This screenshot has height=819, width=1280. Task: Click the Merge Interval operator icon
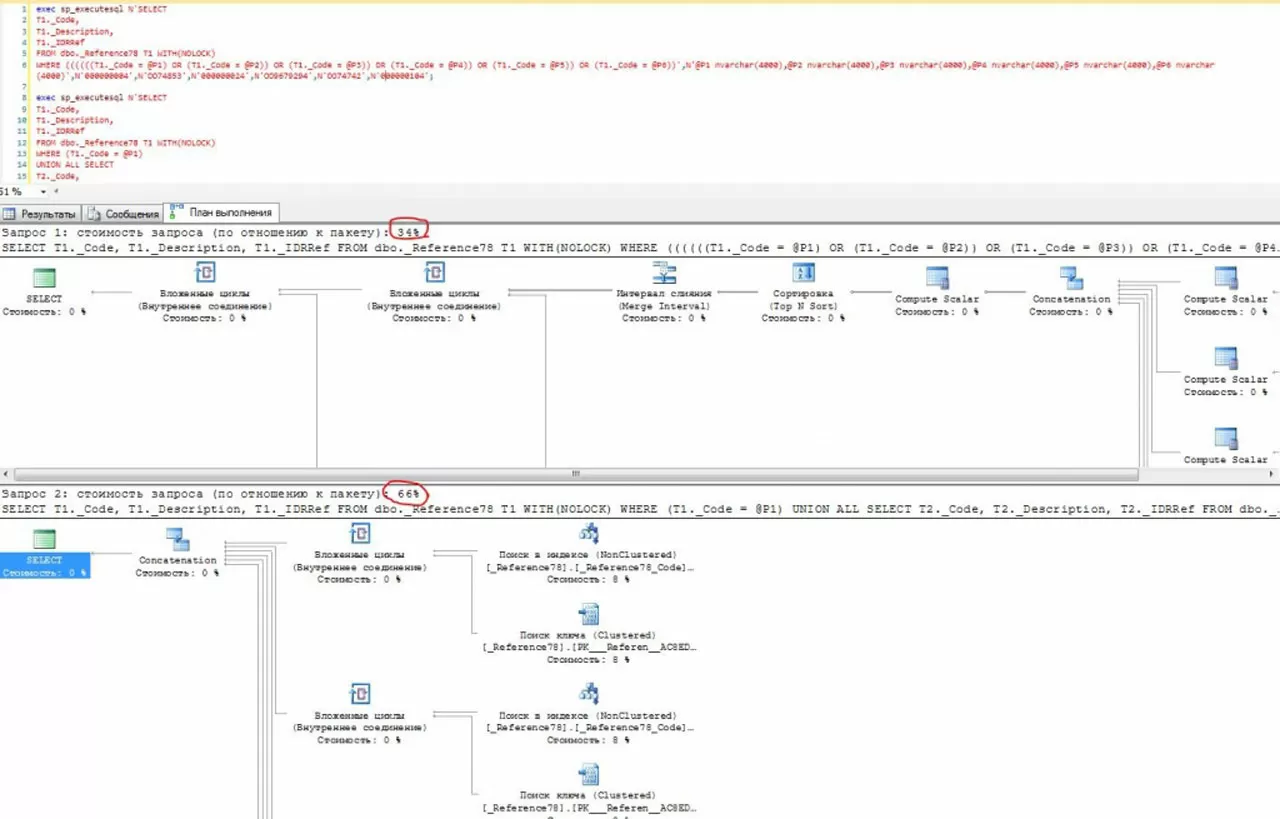[663, 274]
